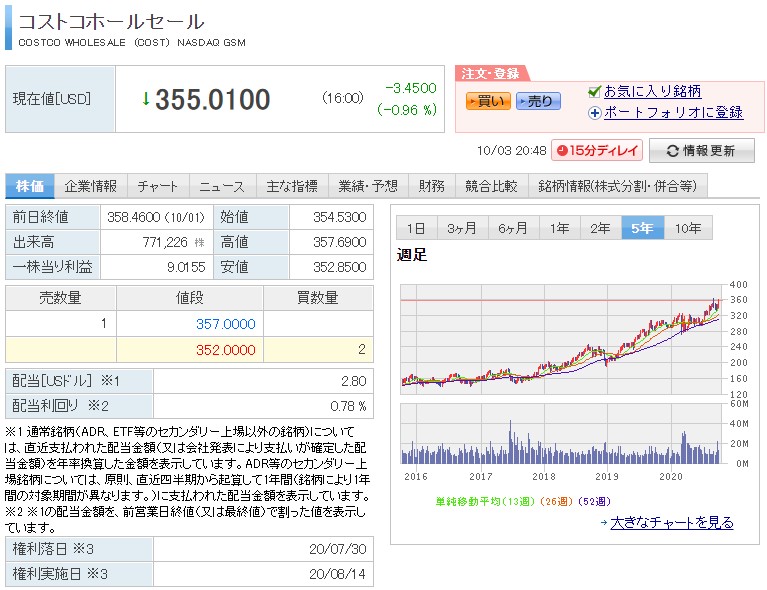Click the plus icon beside portfolio registration

594,113
